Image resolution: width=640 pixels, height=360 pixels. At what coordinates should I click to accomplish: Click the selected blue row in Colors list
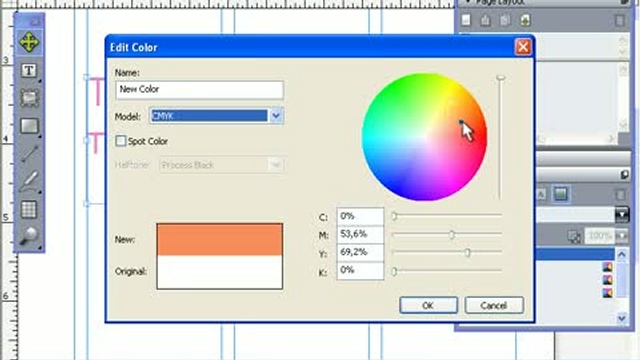coord(576,254)
